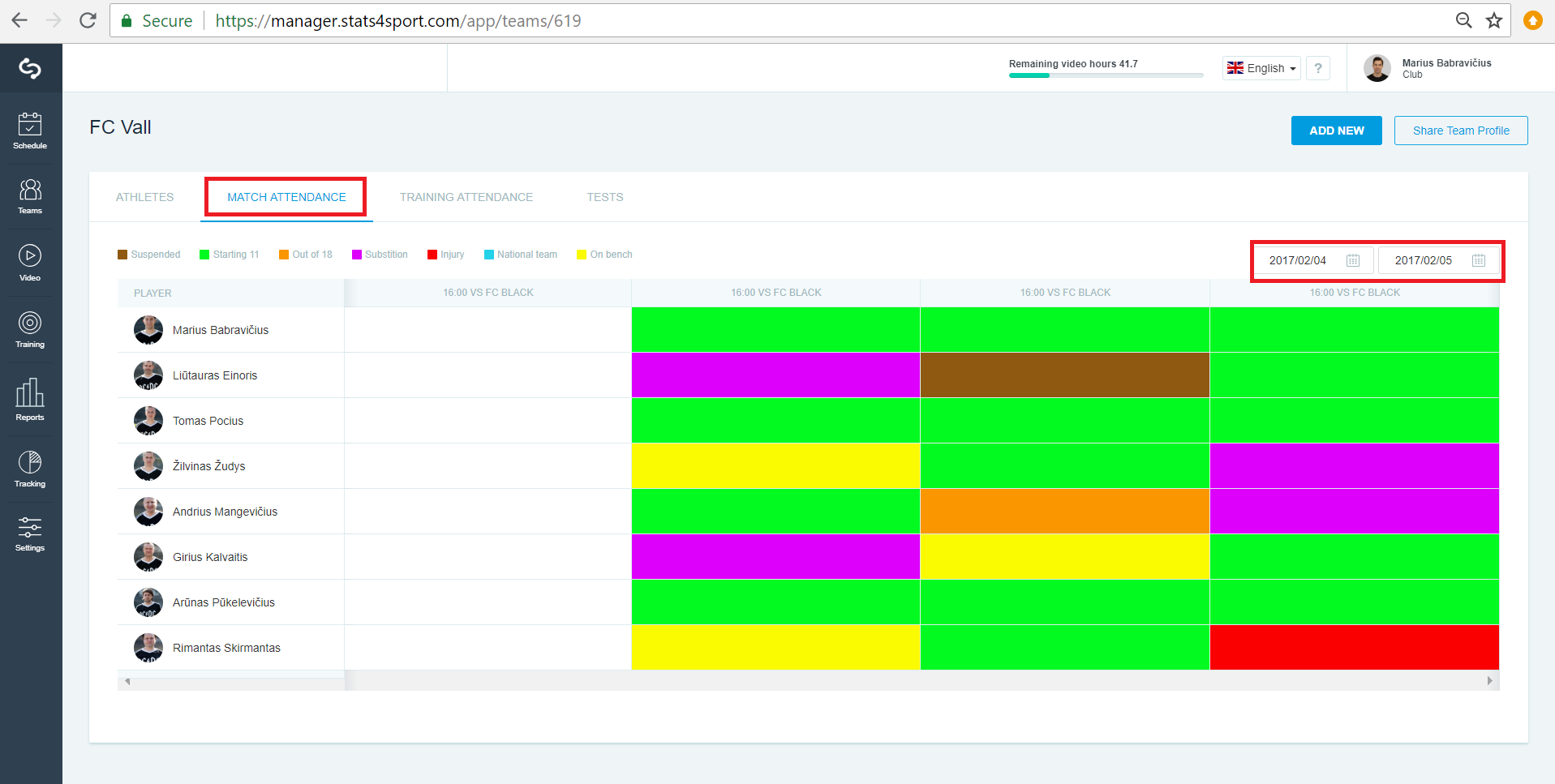
Task: Click the horizontal scrollbar right arrow
Action: tap(1490, 681)
